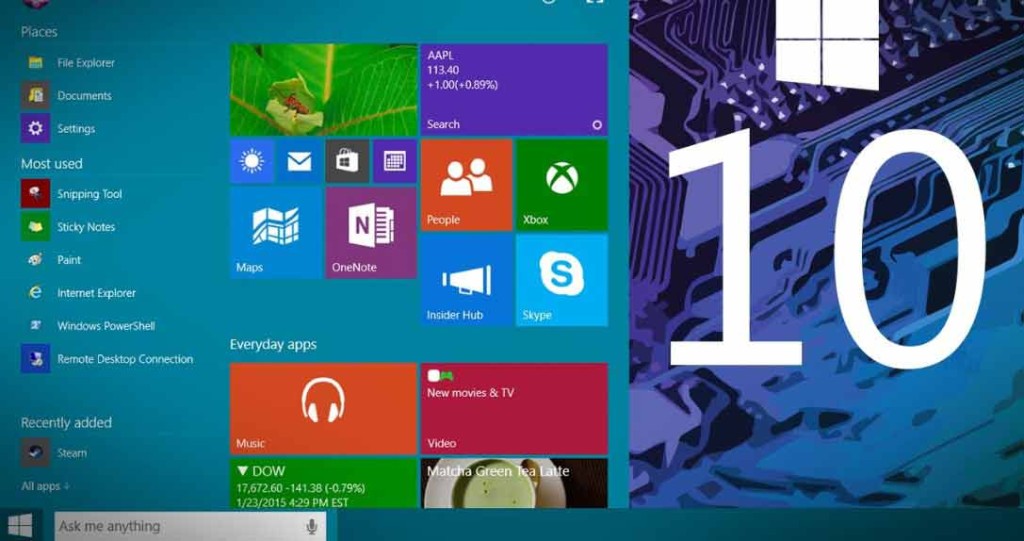The image size is (1024, 541).
Task: Click the Everyday apps group heading
Action: point(273,344)
